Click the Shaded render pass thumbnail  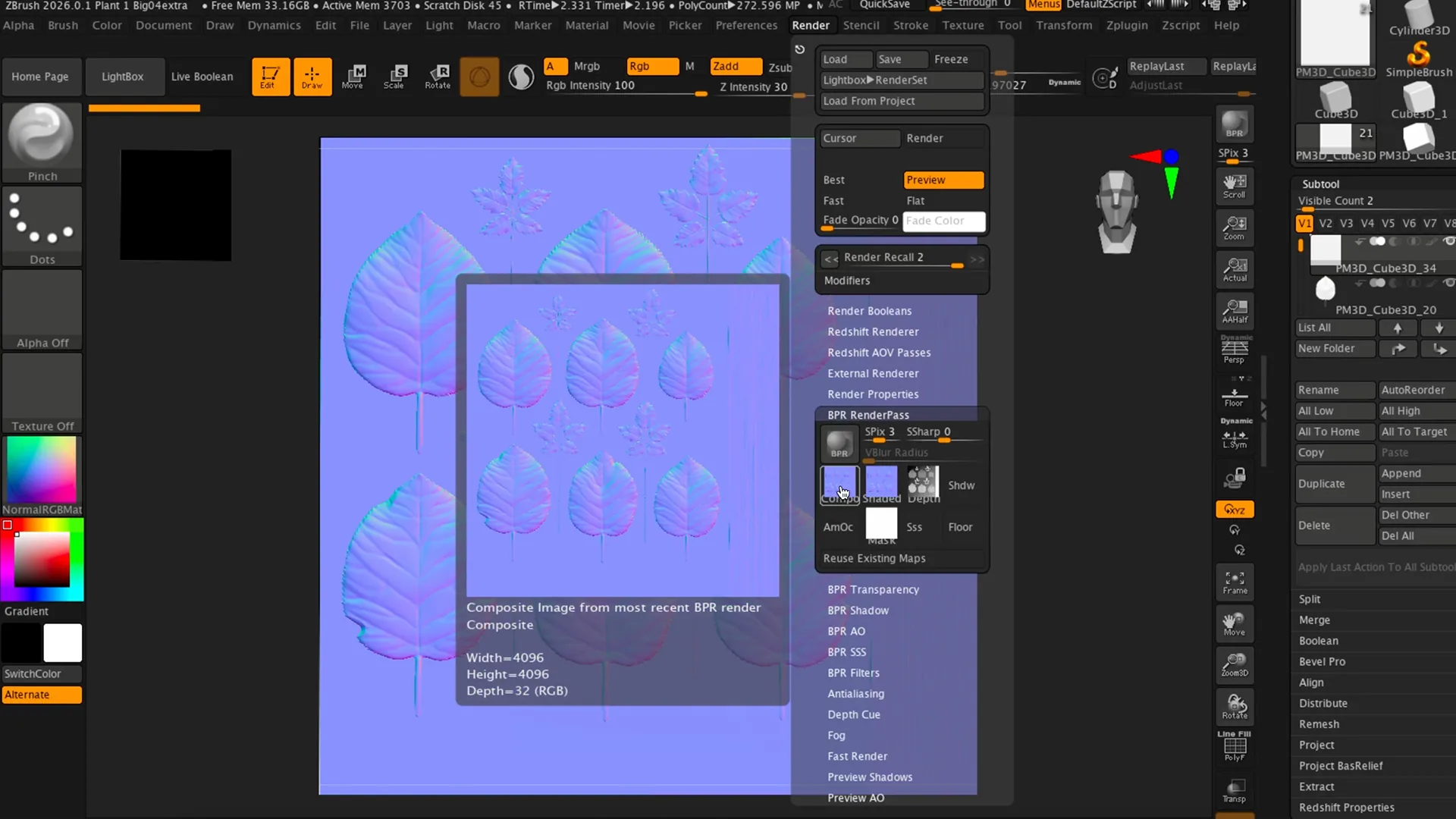(881, 484)
